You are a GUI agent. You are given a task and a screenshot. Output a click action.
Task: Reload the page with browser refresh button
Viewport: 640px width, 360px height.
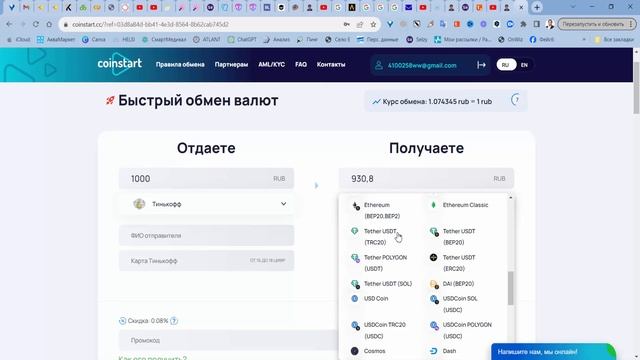(x=36, y=24)
